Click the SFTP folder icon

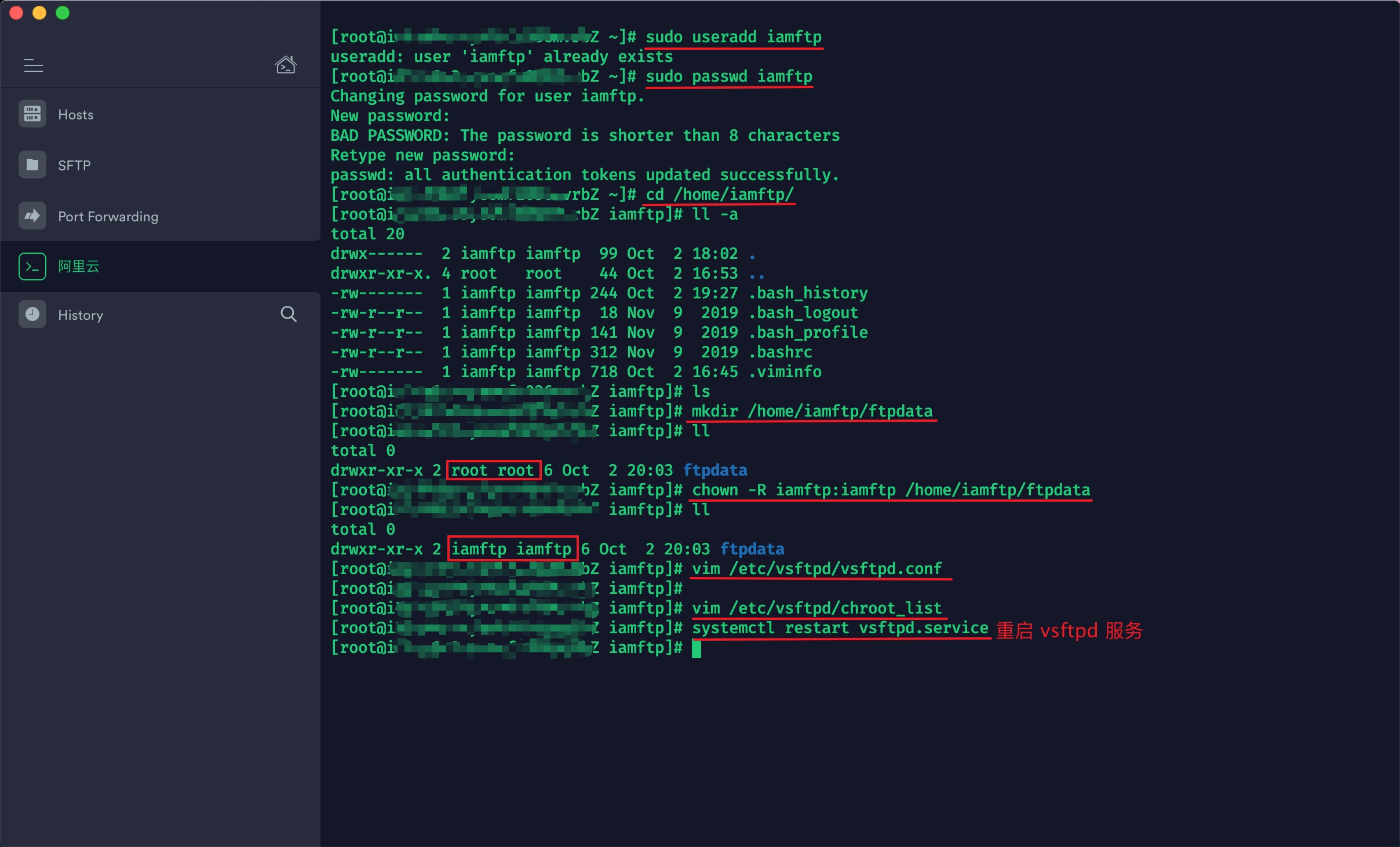click(32, 165)
